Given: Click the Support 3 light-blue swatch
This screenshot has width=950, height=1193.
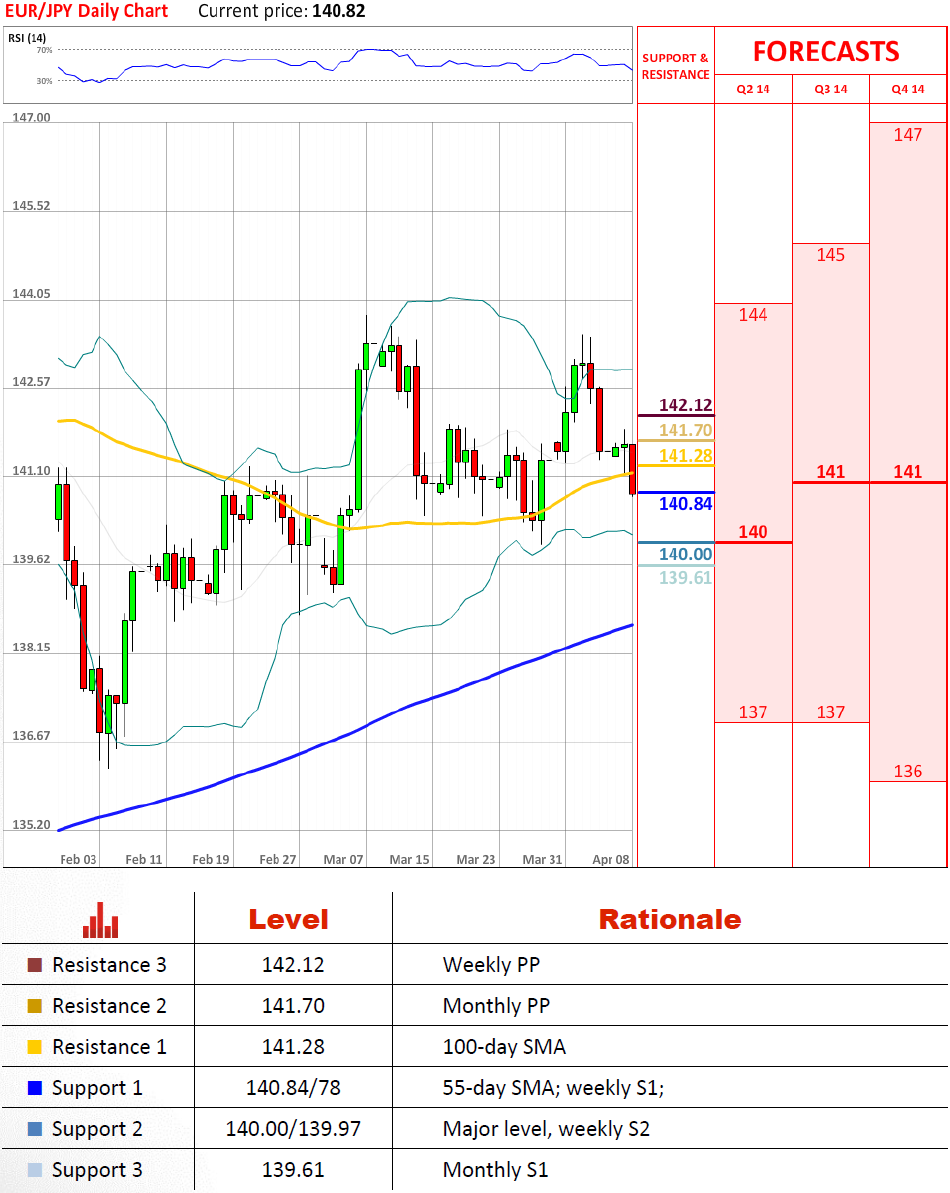Looking at the screenshot, I should (34, 1170).
